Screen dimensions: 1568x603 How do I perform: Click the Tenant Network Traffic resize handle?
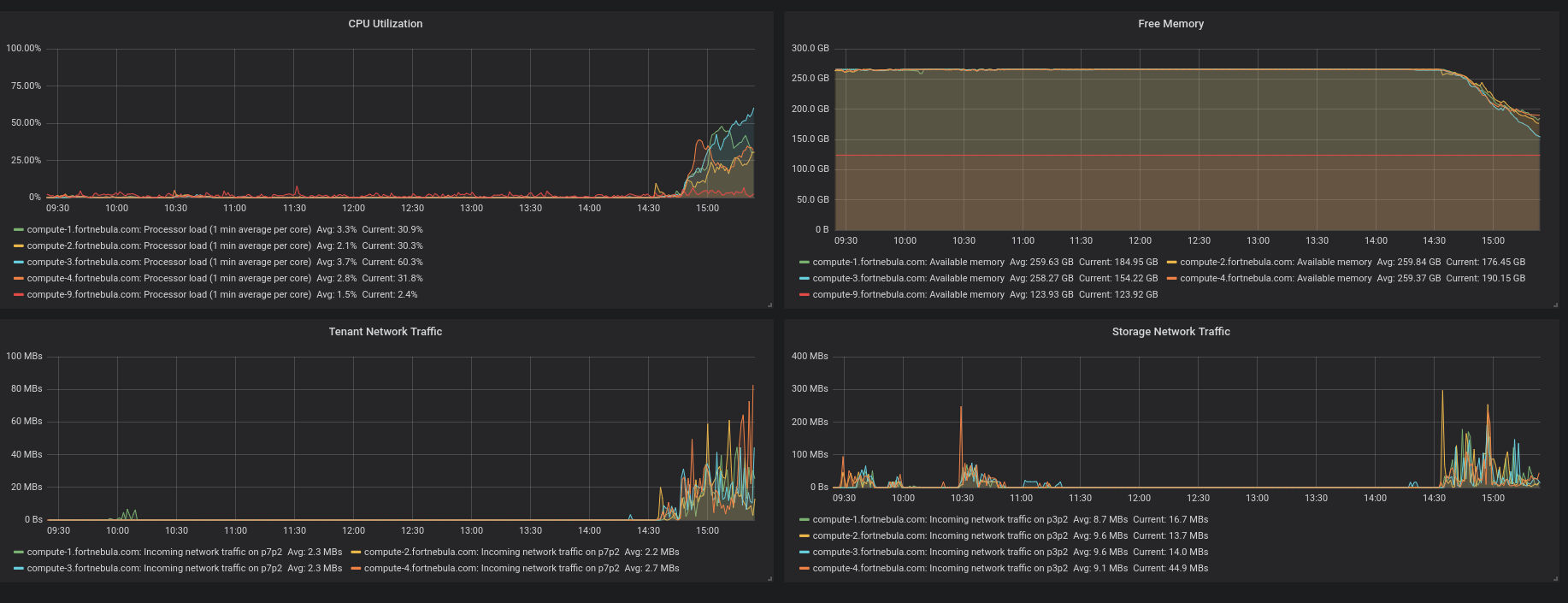pyautogui.click(x=769, y=579)
